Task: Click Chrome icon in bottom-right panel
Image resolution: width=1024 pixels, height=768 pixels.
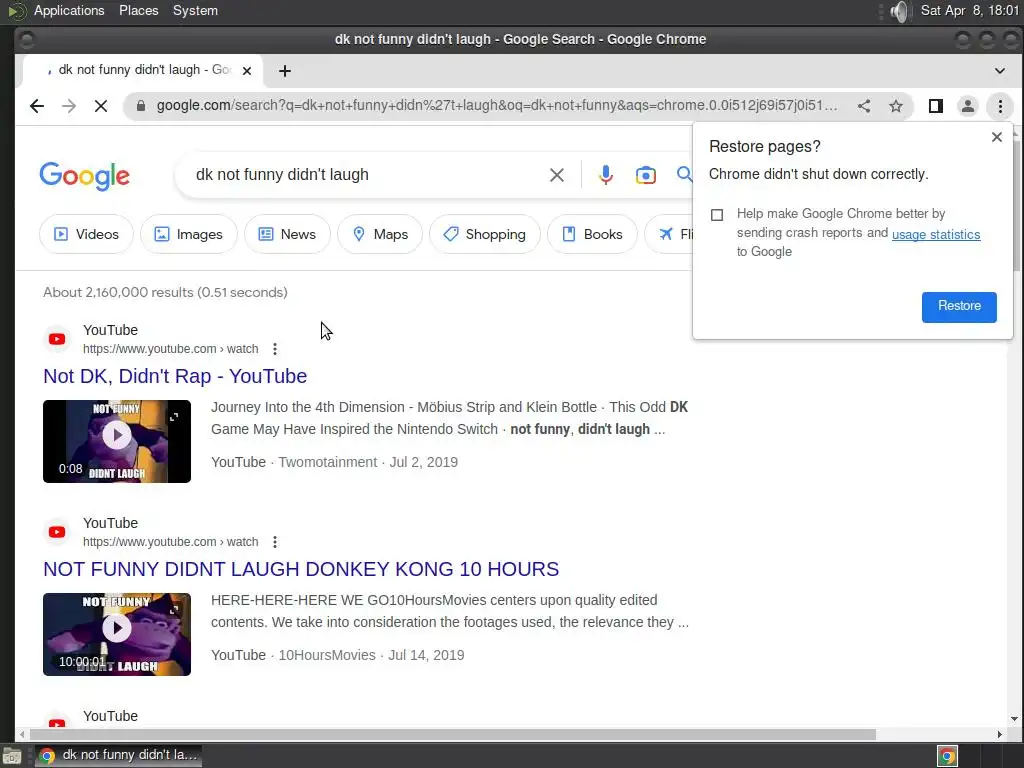Action: click(x=947, y=756)
